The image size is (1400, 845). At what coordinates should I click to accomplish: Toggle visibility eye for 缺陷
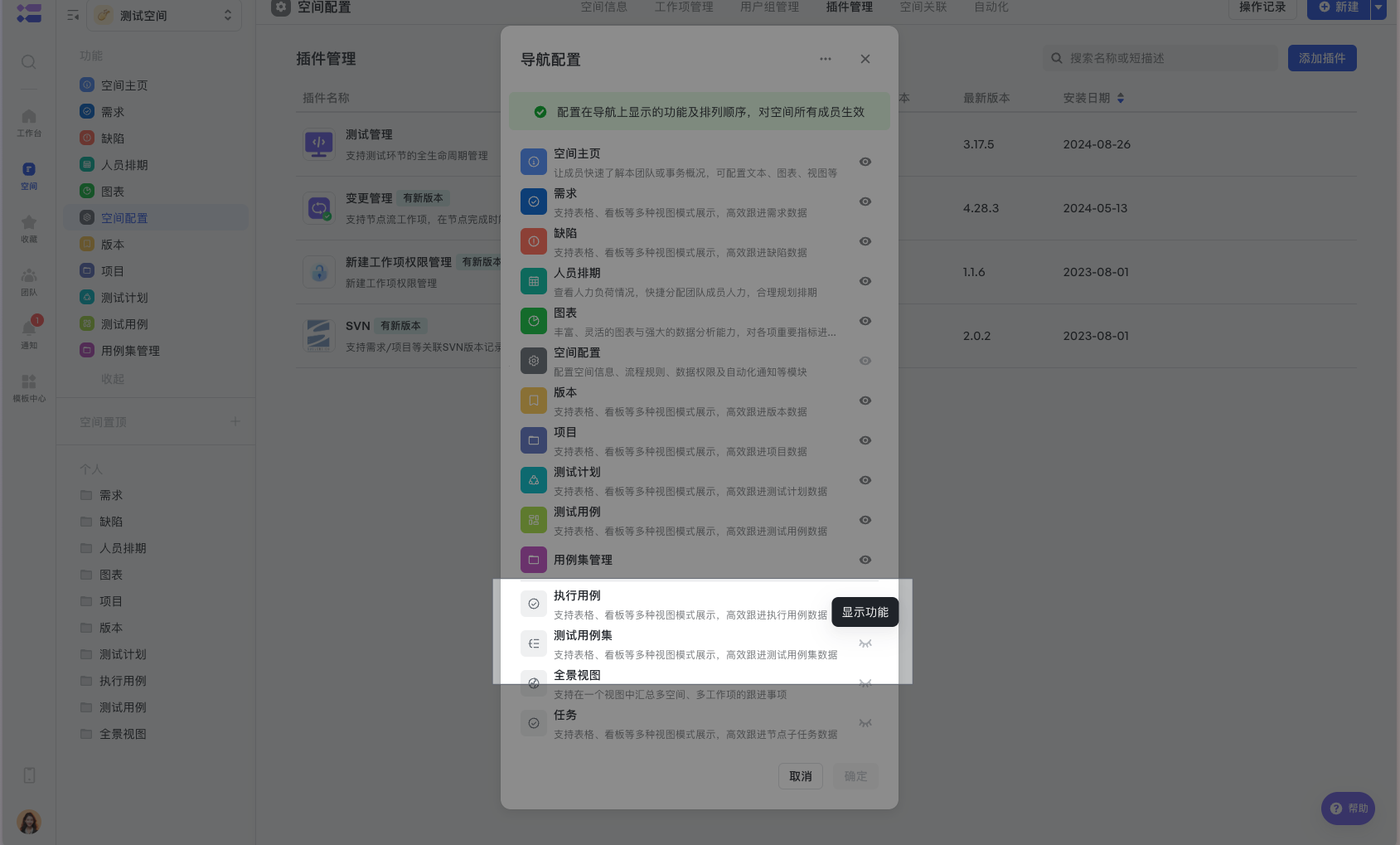(865, 241)
